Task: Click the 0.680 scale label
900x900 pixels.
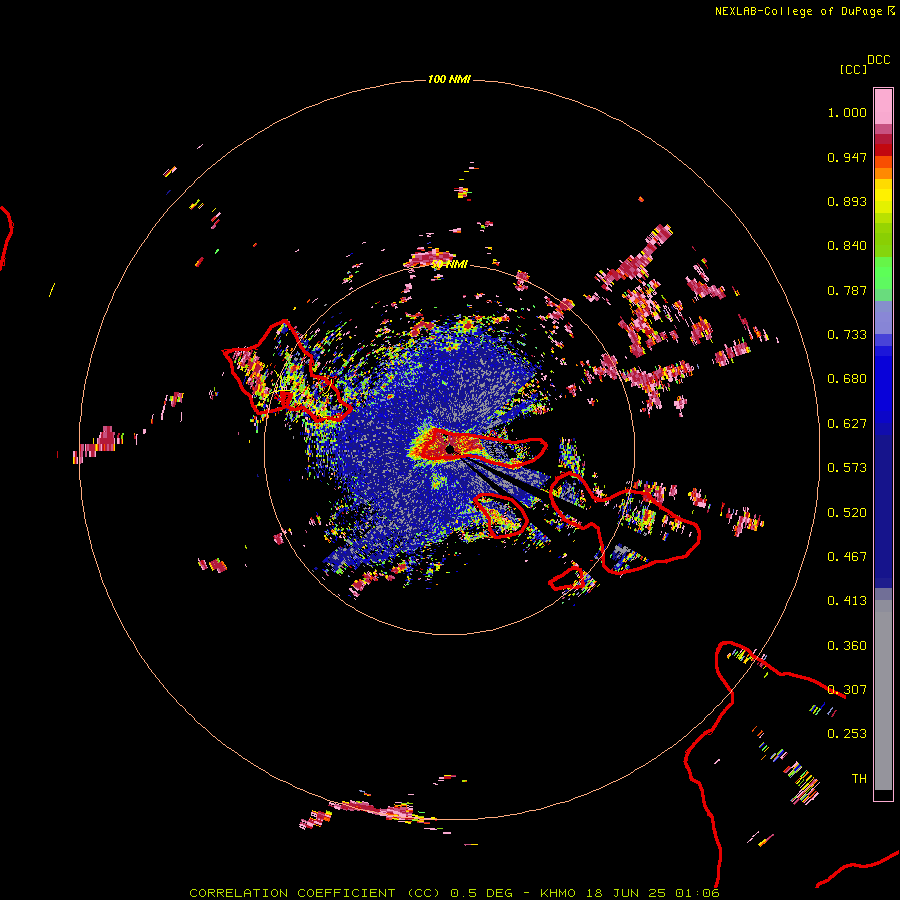Action: pos(847,379)
